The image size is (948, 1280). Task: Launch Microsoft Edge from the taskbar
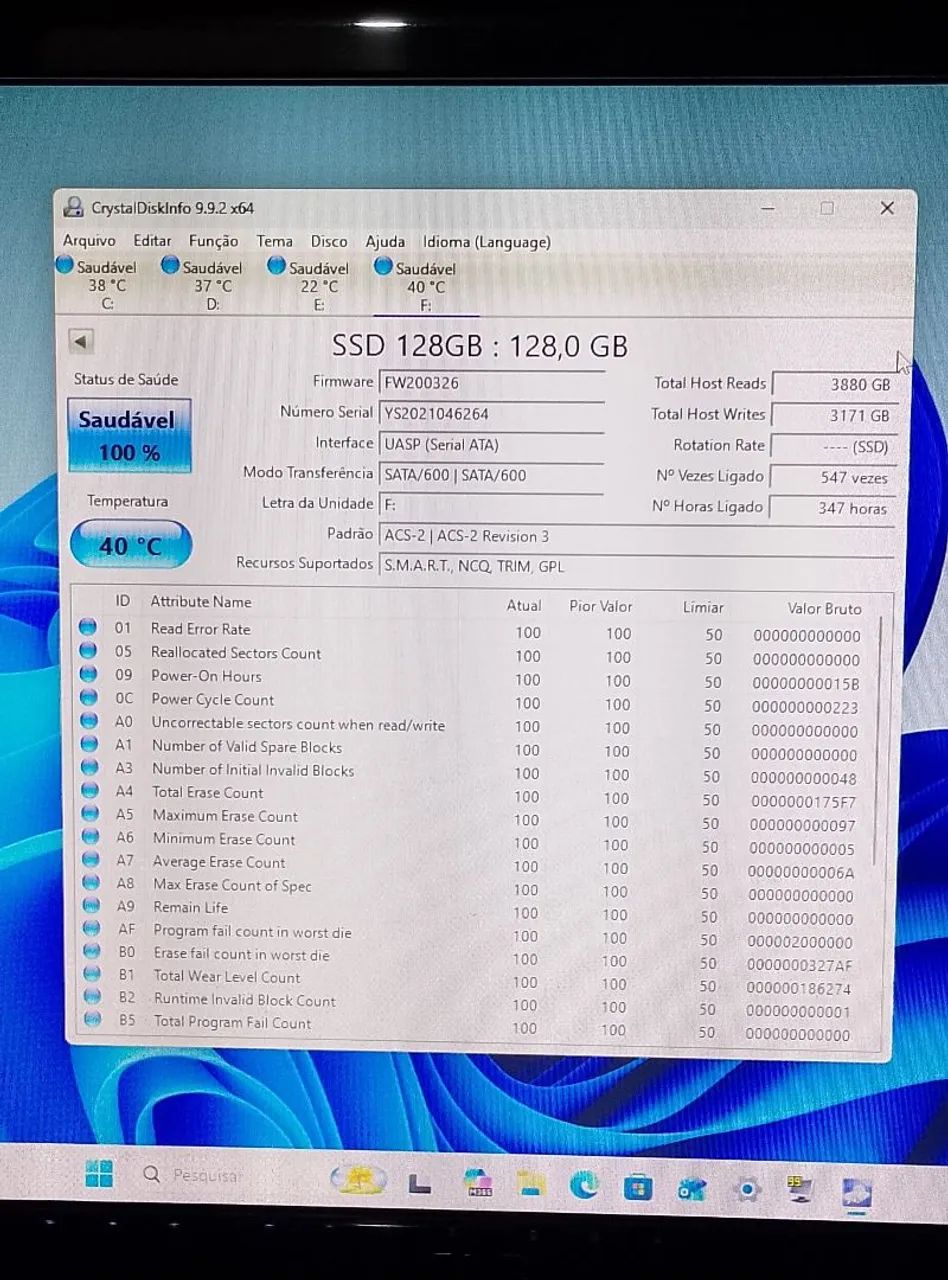click(x=584, y=1186)
